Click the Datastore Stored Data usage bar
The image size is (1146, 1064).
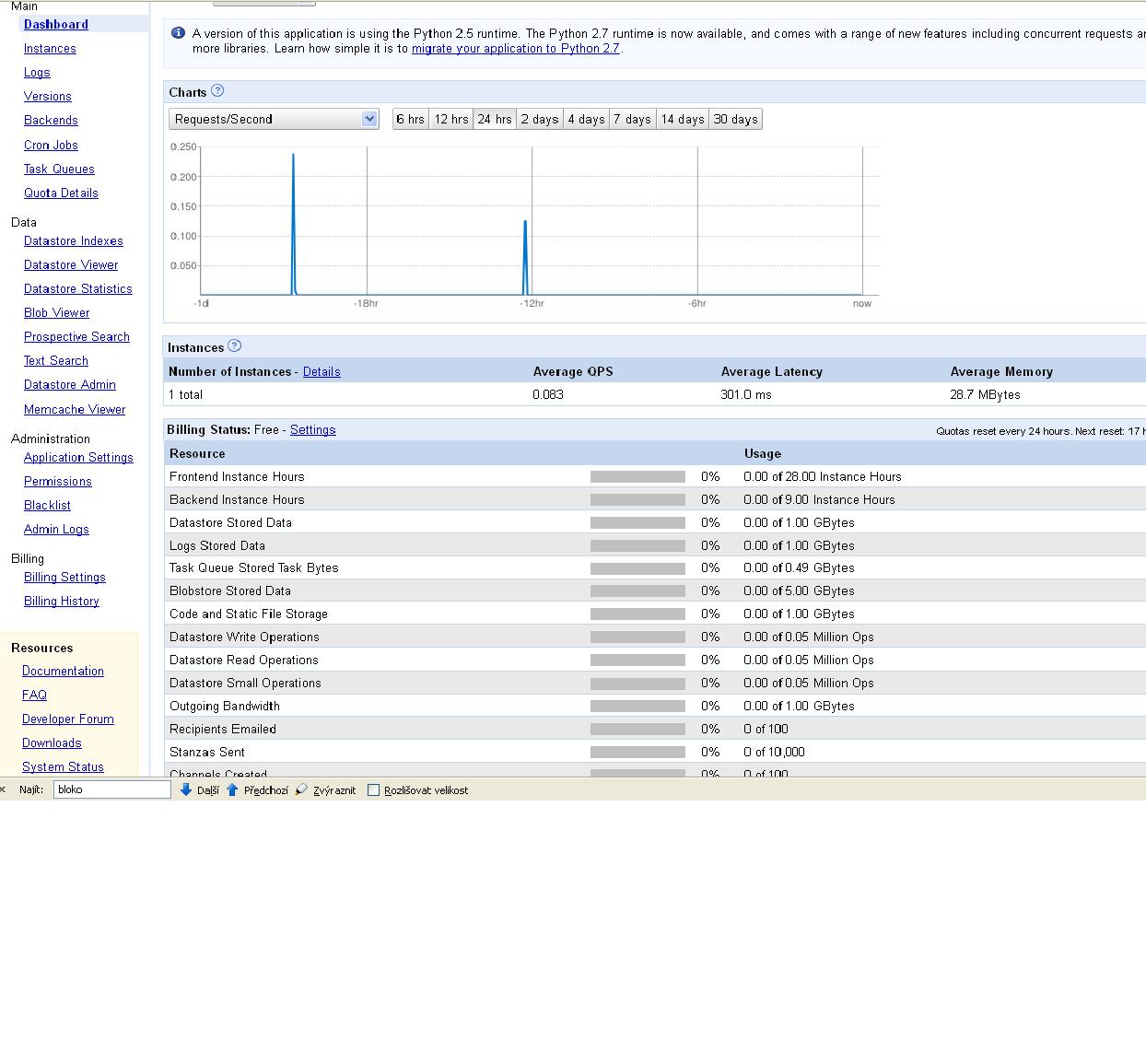tap(637, 522)
